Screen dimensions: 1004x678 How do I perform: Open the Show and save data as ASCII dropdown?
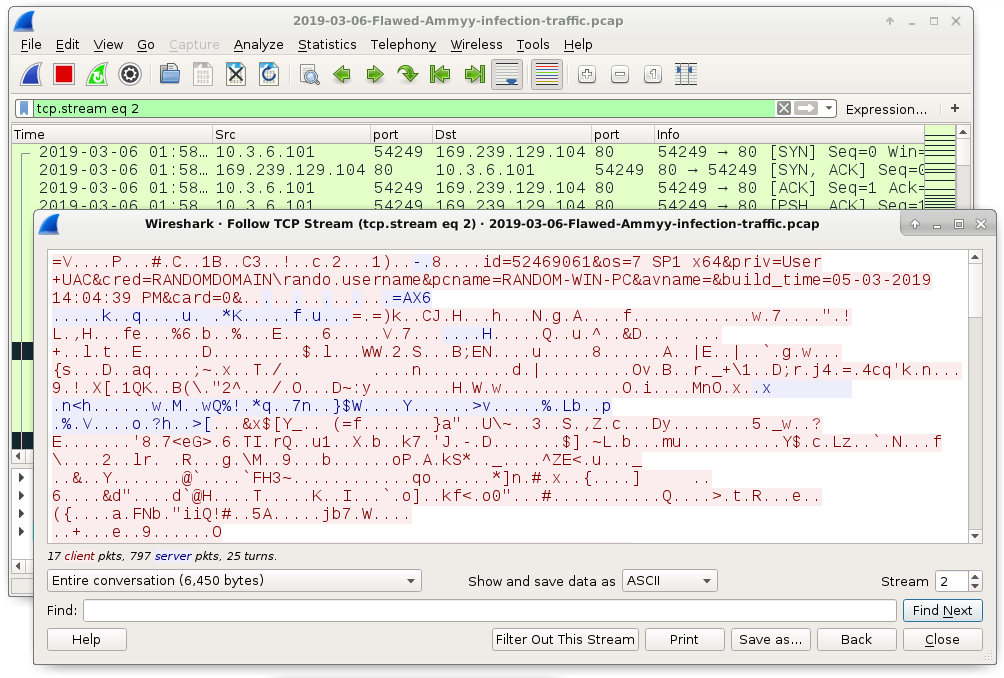click(x=670, y=581)
